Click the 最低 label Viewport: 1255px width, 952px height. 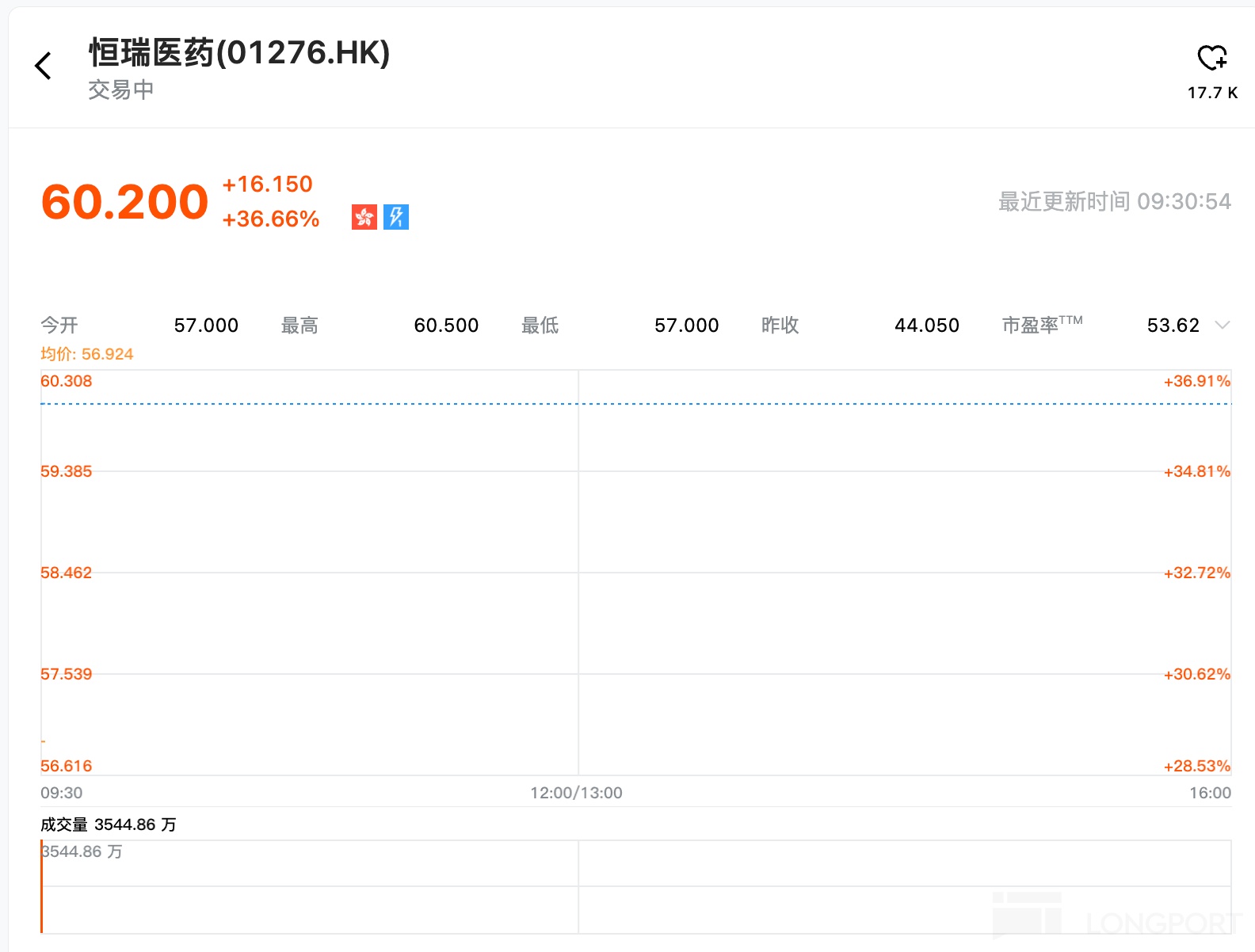pos(540,326)
